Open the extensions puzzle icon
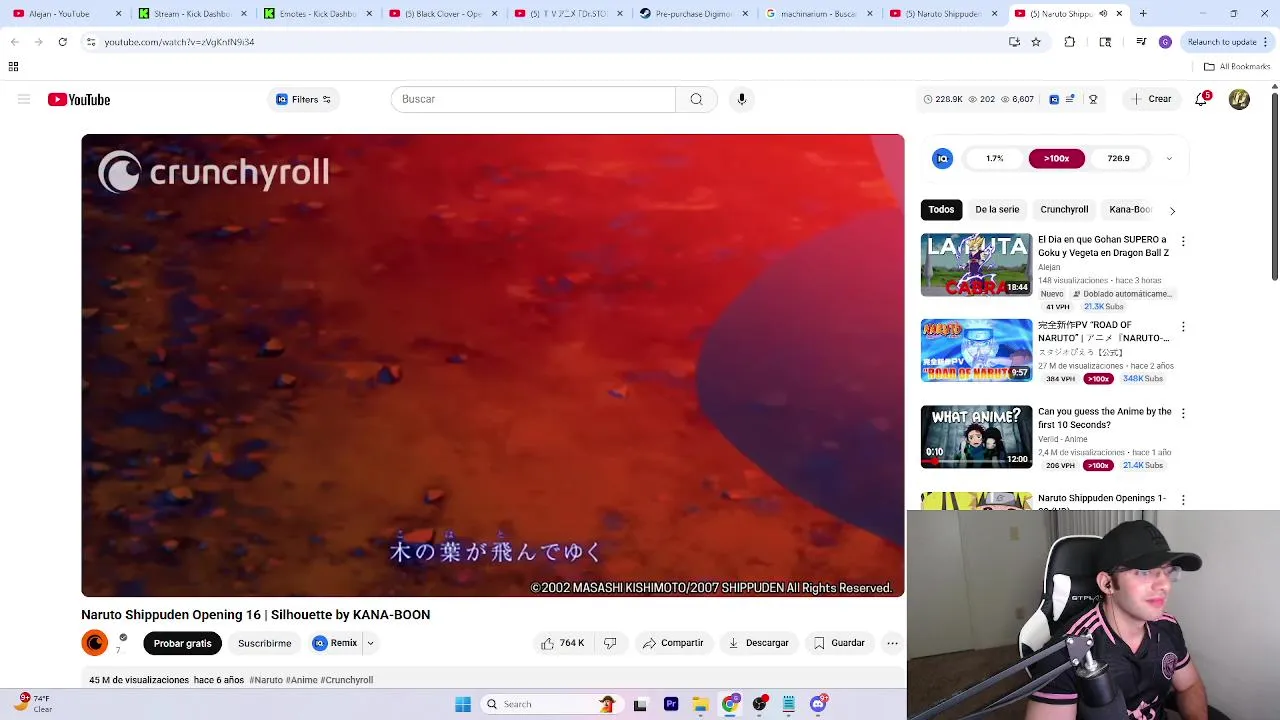The image size is (1280, 720). tap(1070, 42)
